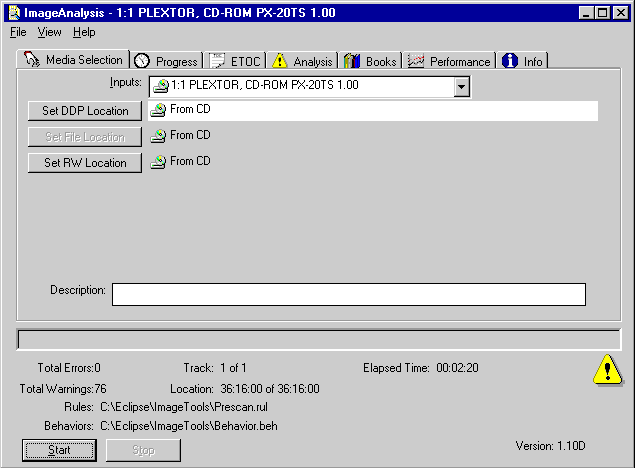
Task: Select the Media Selection tab
Action: [x=73, y=60]
